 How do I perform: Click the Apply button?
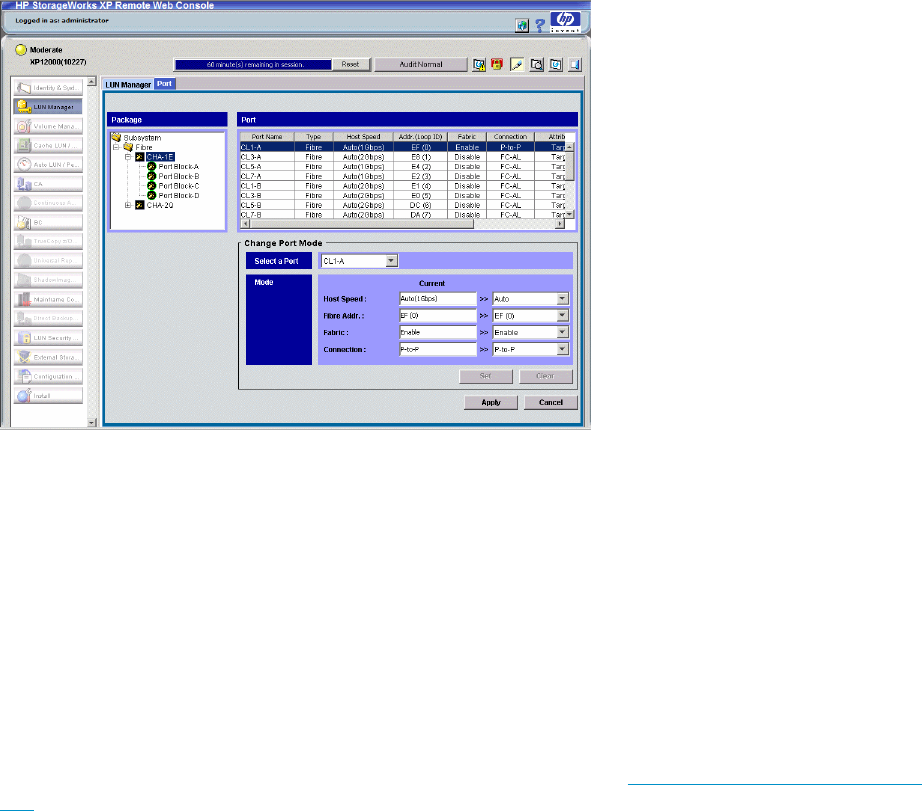(x=491, y=402)
